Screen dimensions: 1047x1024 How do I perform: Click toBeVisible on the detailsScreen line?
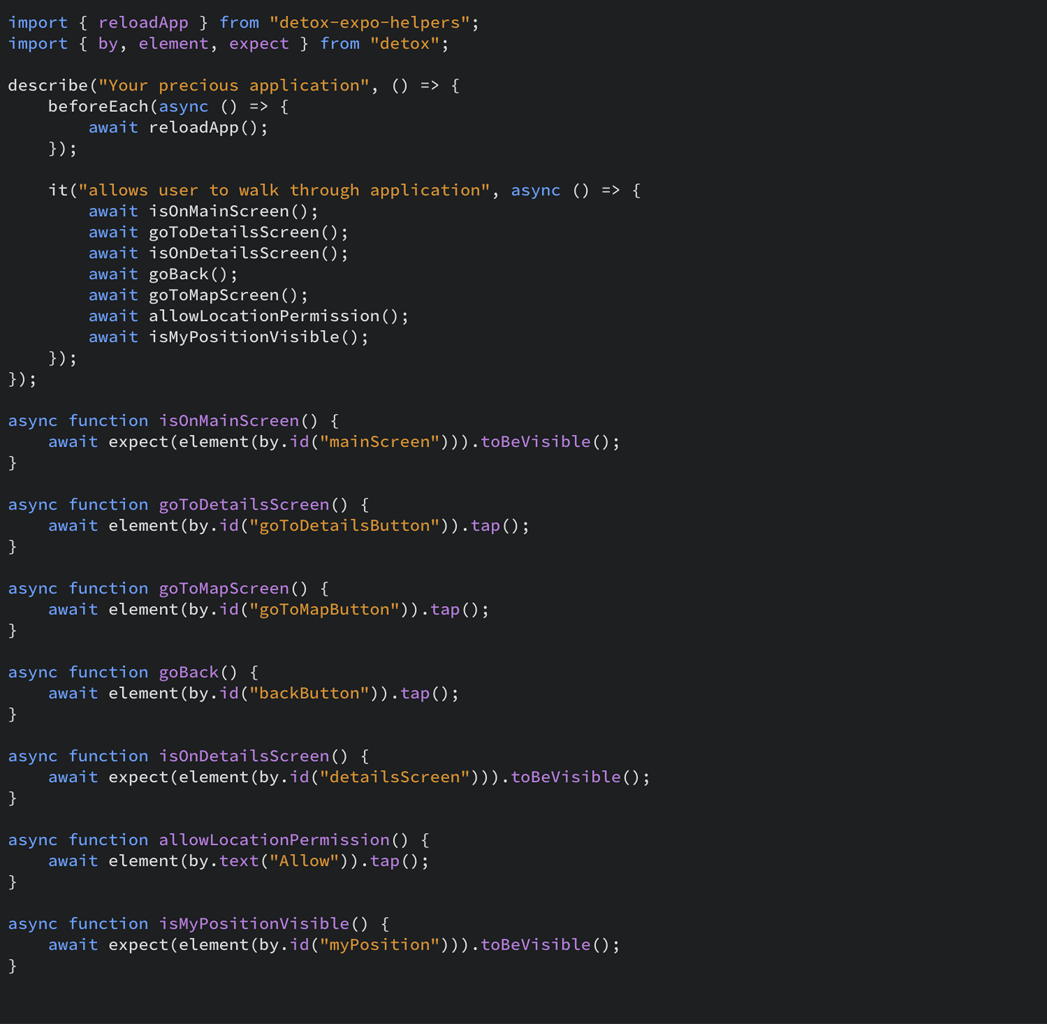pos(566,777)
